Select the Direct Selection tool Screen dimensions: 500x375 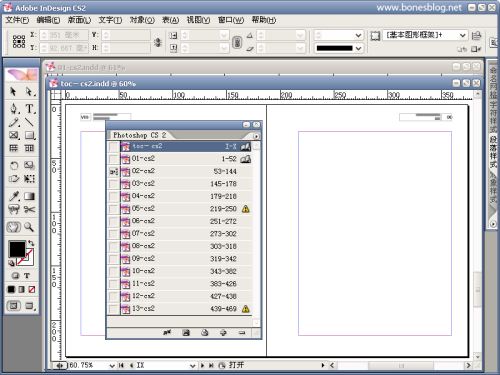click(x=30, y=91)
